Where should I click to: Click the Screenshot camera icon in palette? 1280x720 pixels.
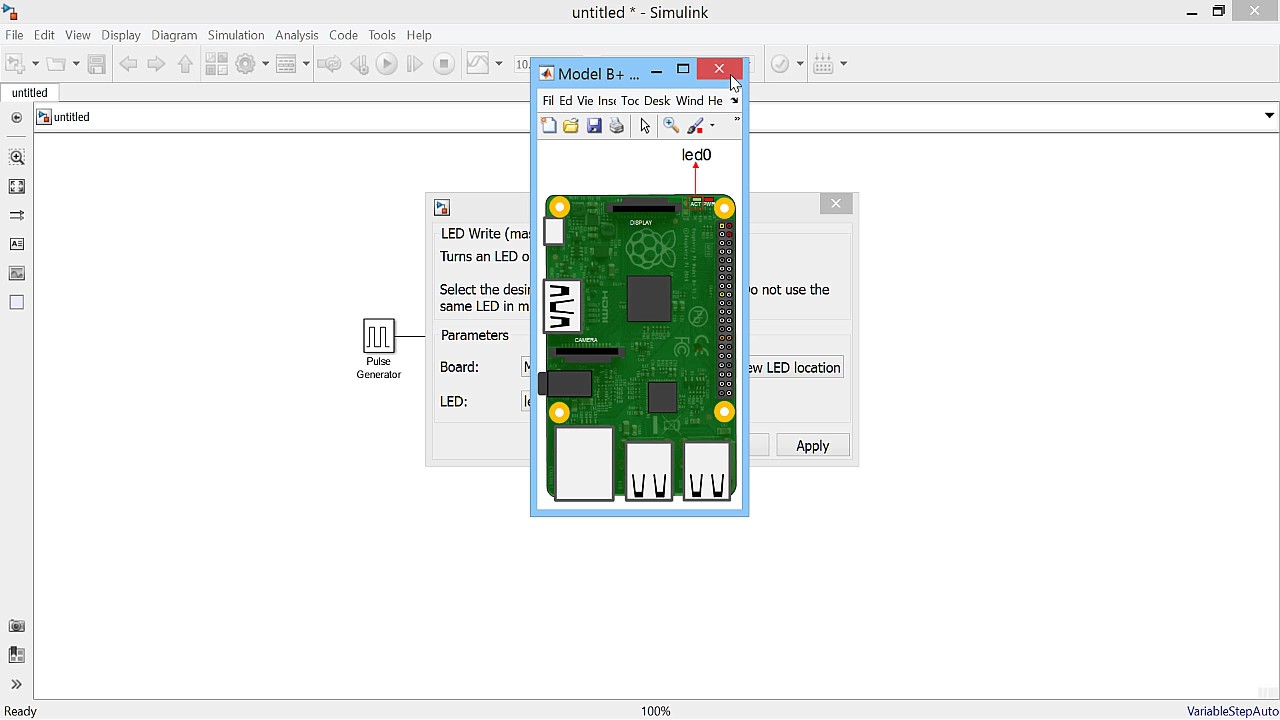[x=17, y=626]
